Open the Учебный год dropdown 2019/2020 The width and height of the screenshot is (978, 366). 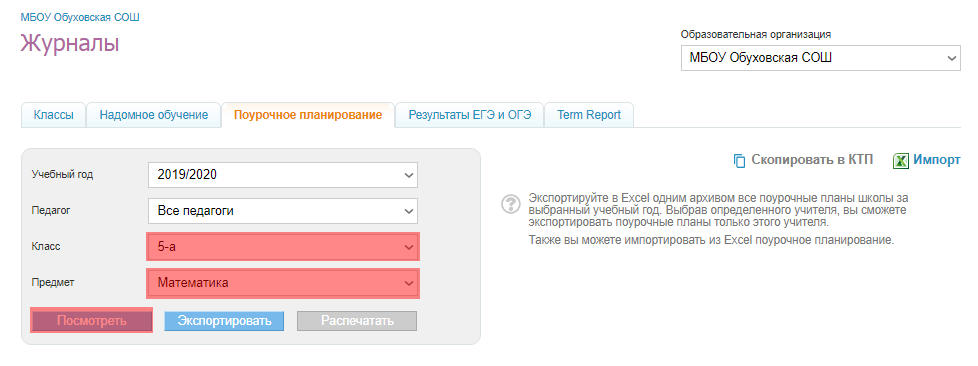283,175
